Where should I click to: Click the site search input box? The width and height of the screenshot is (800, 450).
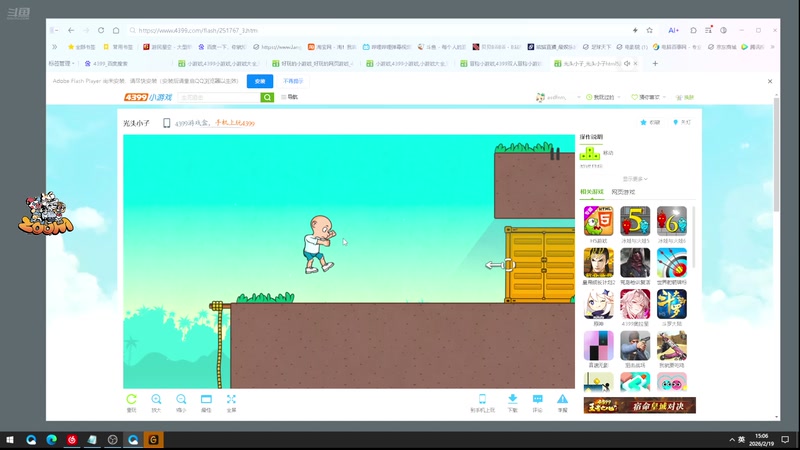[x=219, y=97]
